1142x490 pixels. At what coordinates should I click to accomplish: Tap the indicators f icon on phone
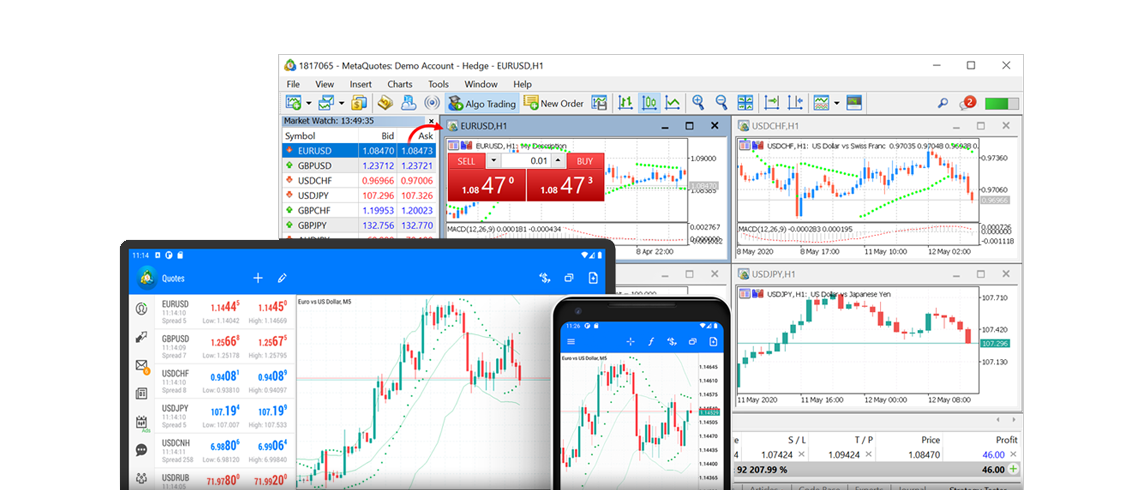652,341
